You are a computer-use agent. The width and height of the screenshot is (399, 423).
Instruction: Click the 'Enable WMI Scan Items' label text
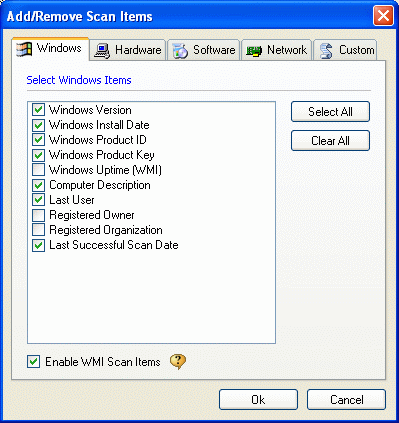[x=103, y=362]
